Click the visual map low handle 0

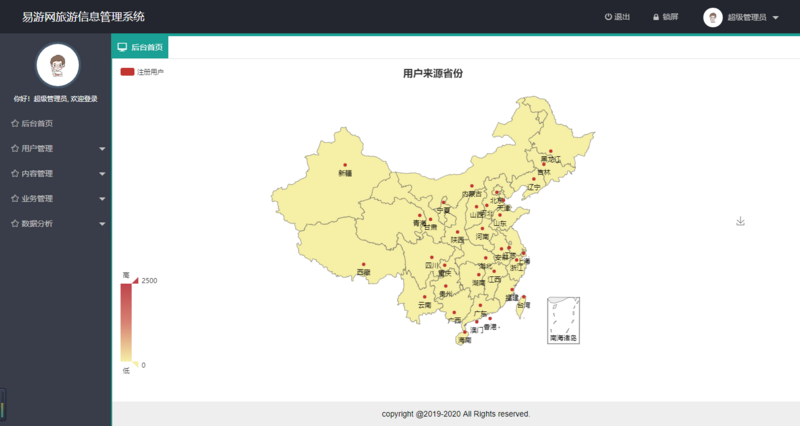(136, 364)
